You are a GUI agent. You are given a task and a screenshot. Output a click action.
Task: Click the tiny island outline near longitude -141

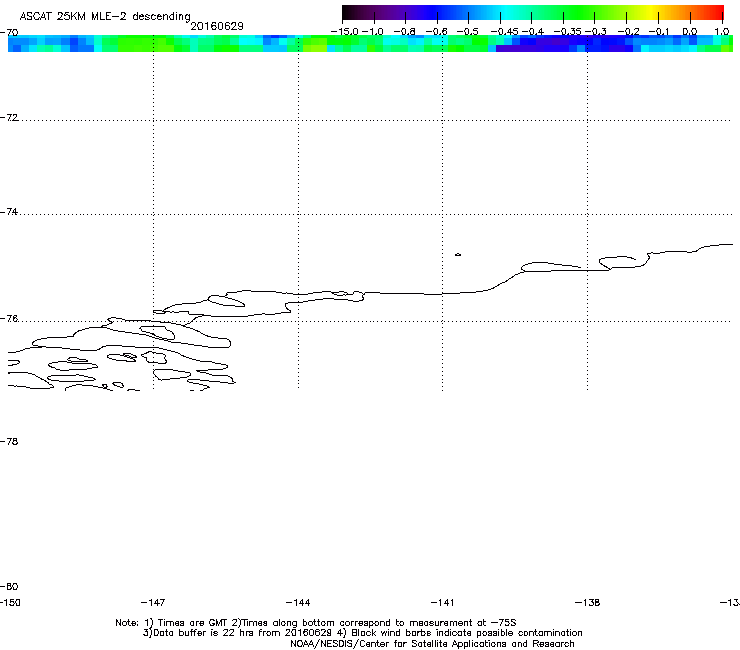pyautogui.click(x=458, y=254)
